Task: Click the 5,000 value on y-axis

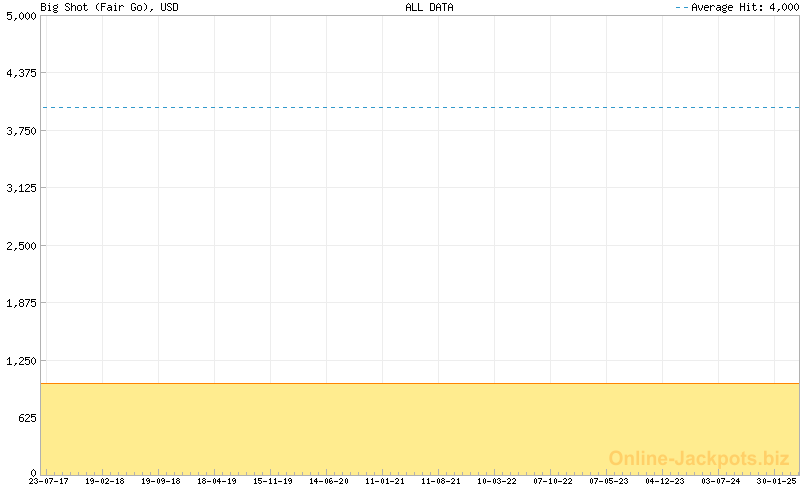Action: pyautogui.click(x=21, y=15)
